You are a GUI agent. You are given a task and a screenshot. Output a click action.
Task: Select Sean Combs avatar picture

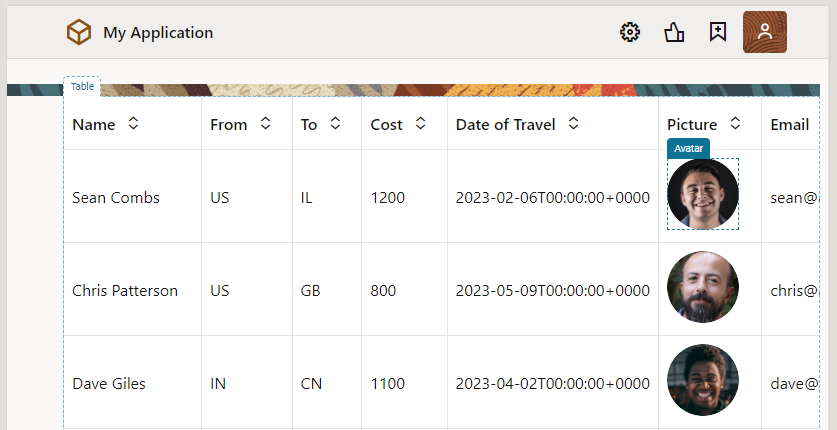tap(703, 194)
